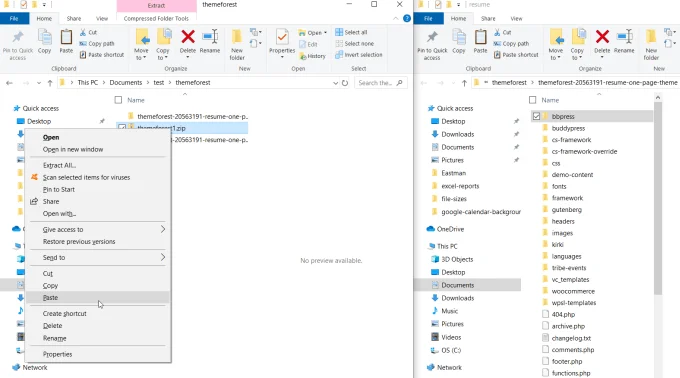Click This PC in the address breadcrumb

pos(88,82)
